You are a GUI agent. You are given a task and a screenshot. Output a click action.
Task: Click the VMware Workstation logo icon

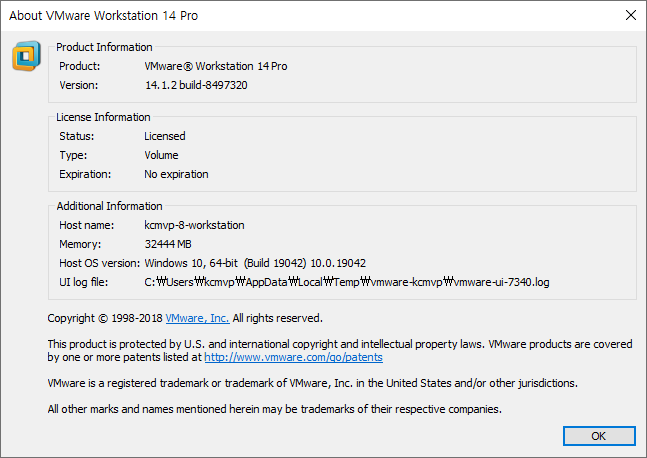pos(26,56)
